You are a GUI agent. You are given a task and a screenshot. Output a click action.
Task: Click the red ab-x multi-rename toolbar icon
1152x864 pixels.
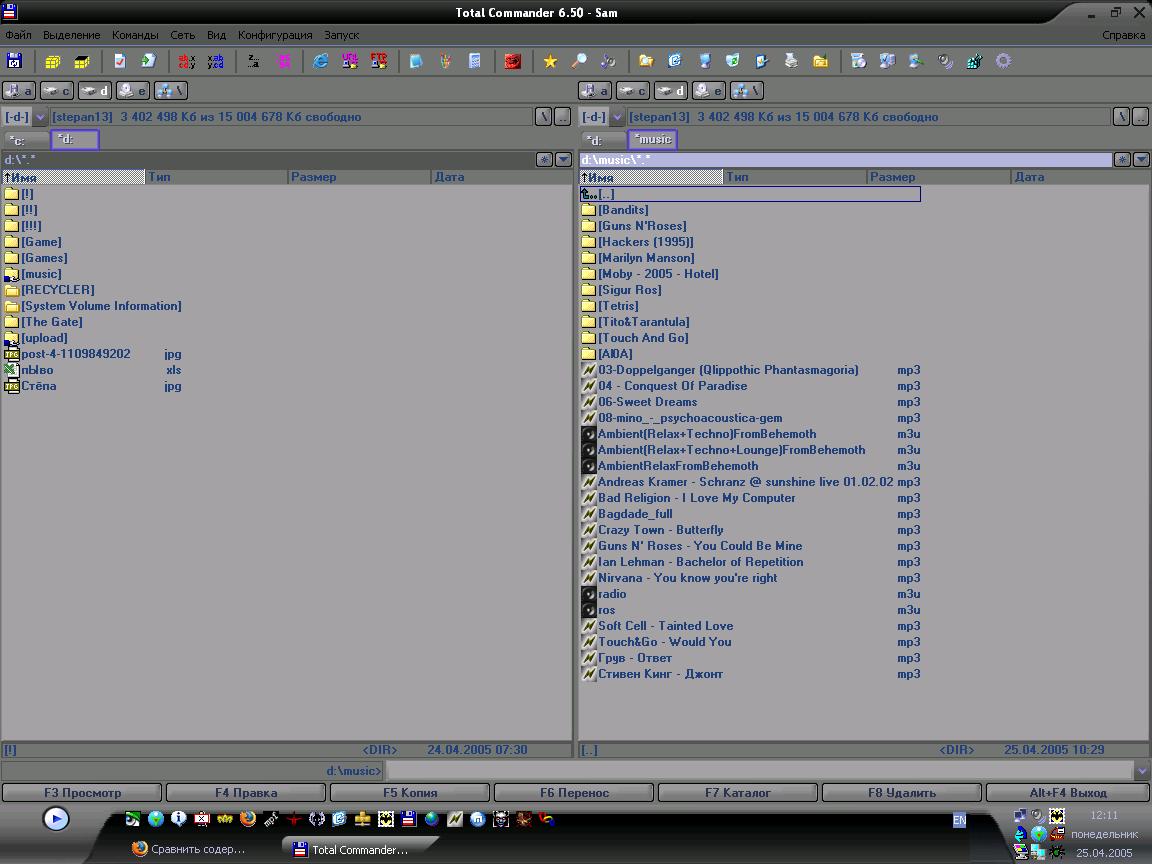[x=187, y=61]
